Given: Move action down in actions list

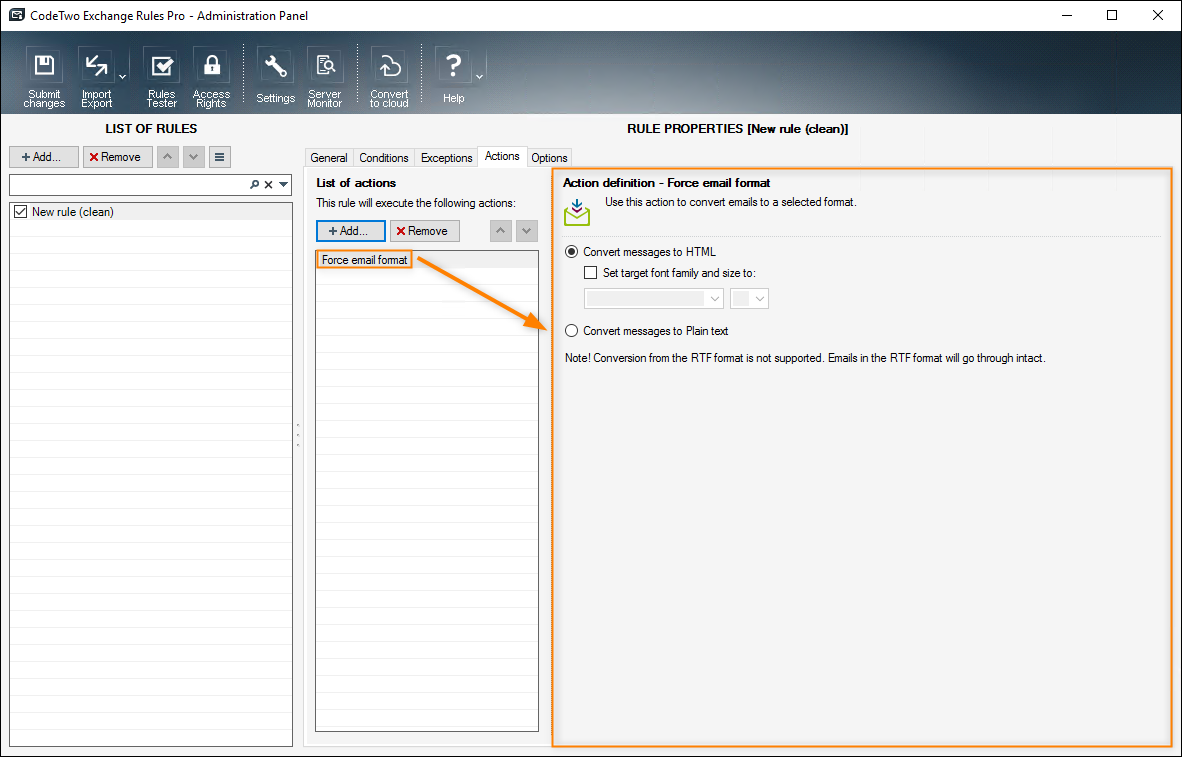Looking at the screenshot, I should pos(526,231).
